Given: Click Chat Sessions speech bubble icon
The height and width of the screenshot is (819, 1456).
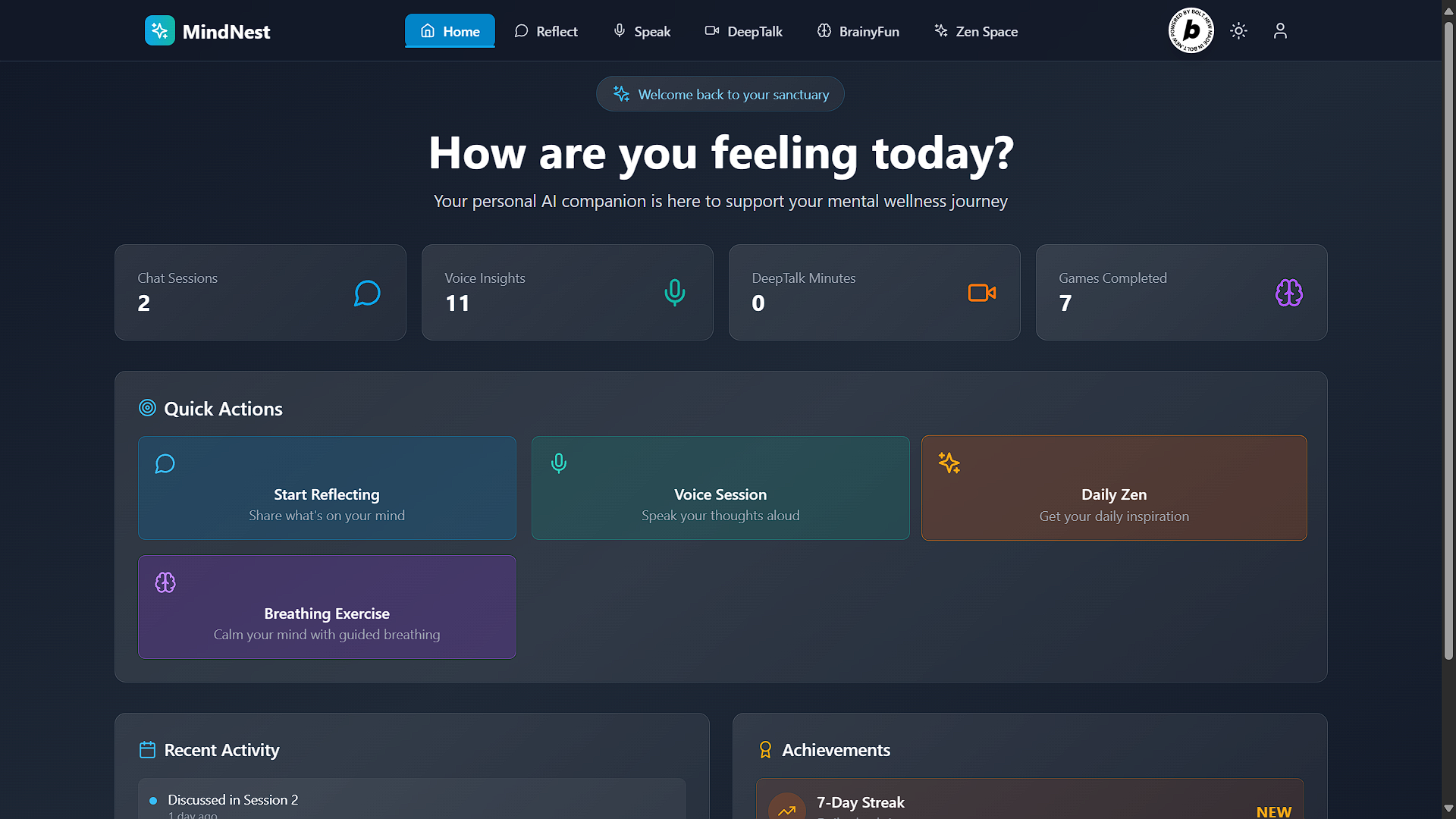Looking at the screenshot, I should click(x=367, y=293).
